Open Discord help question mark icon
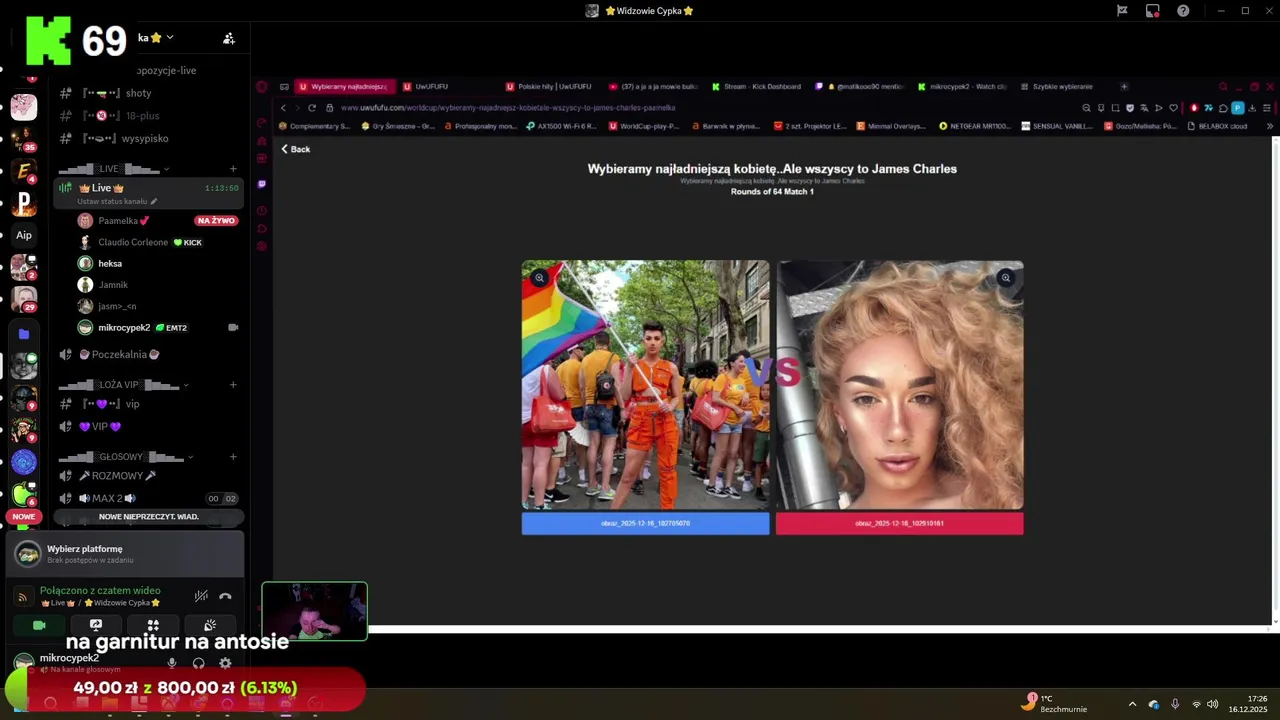 1183,11
